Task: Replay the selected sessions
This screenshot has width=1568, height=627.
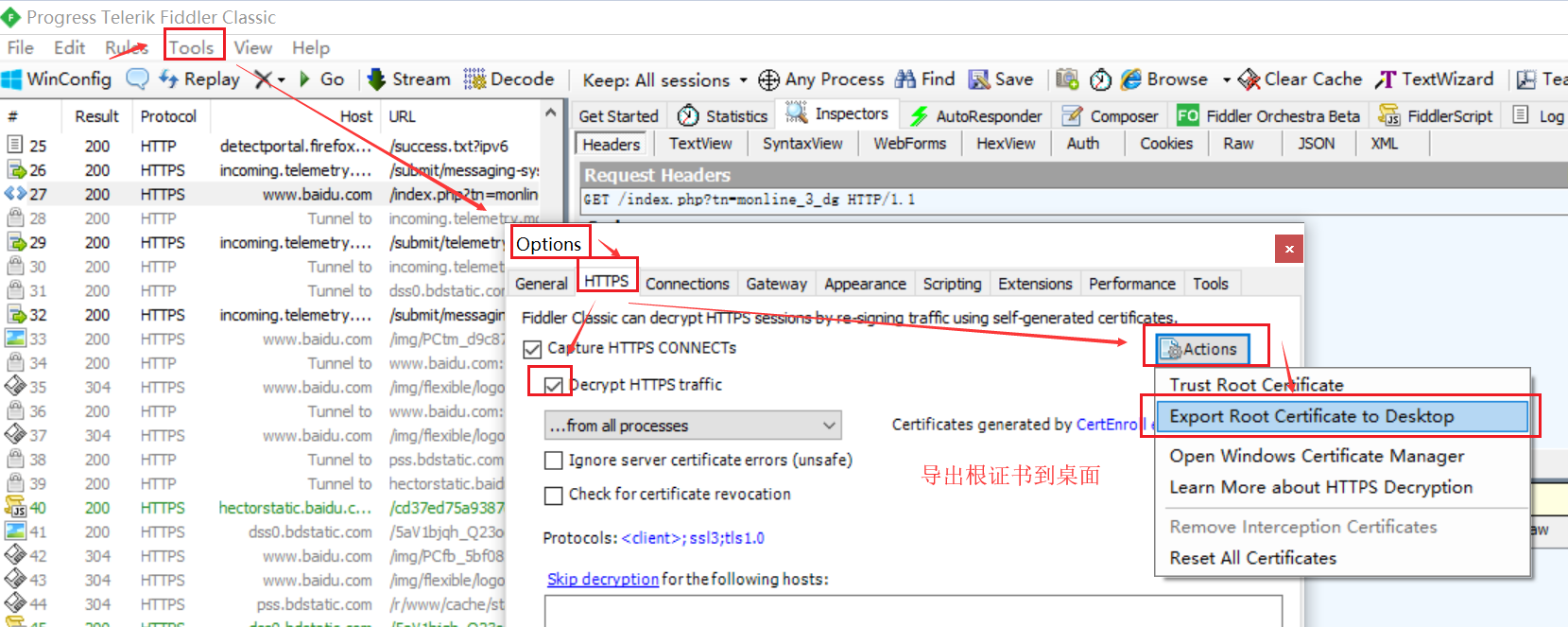Action: tap(199, 79)
